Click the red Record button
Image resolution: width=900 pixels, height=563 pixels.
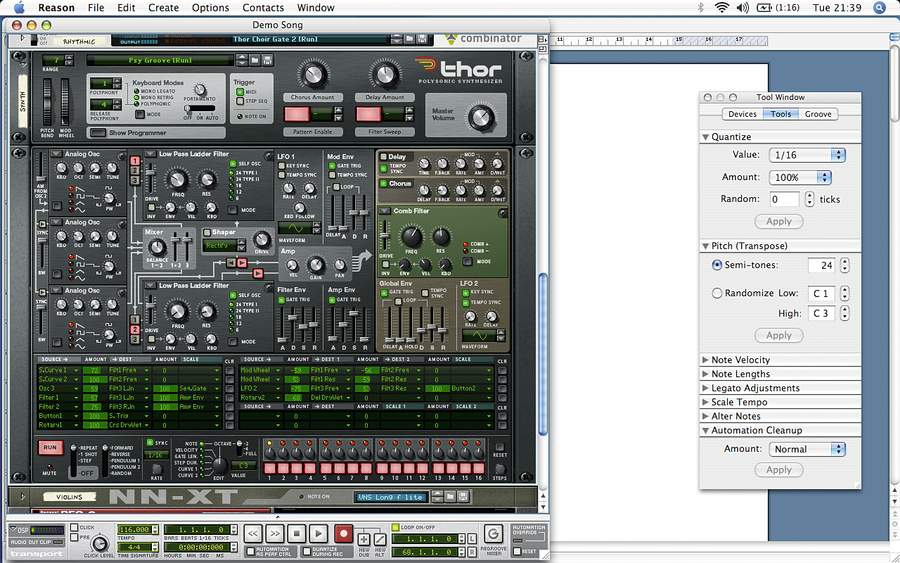click(x=343, y=534)
